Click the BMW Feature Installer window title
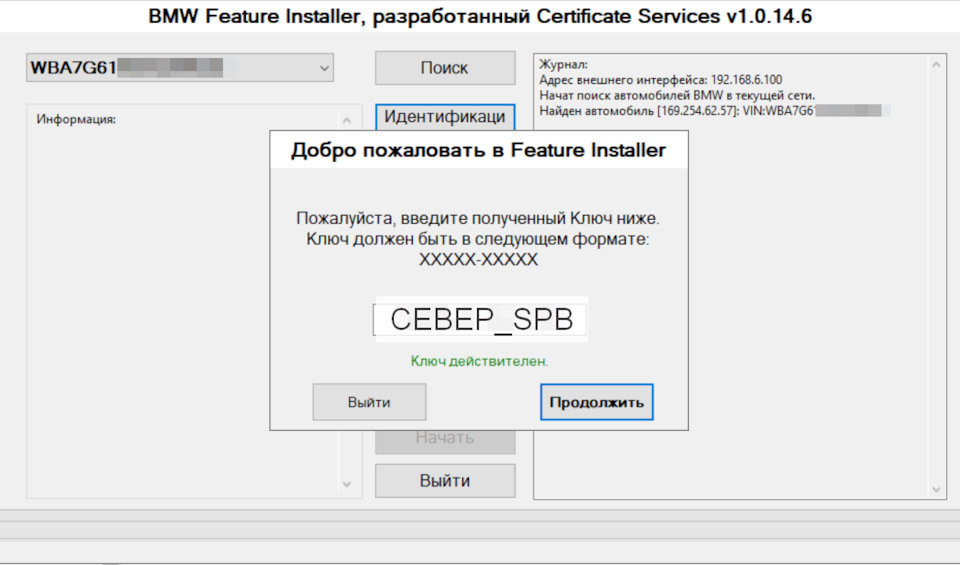Image resolution: width=960 pixels, height=565 pixels. [x=480, y=16]
